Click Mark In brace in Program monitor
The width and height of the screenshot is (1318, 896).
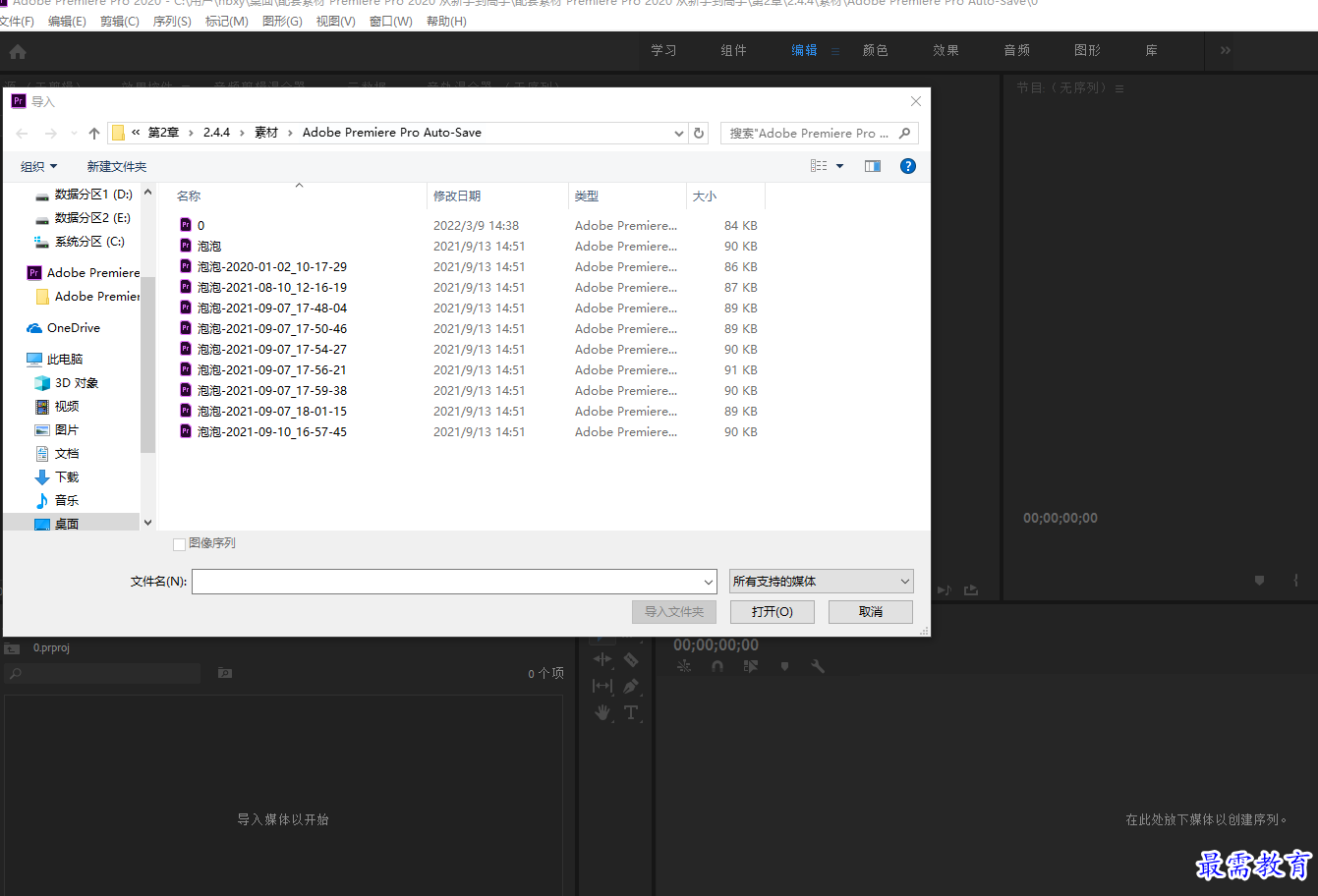(x=1296, y=581)
